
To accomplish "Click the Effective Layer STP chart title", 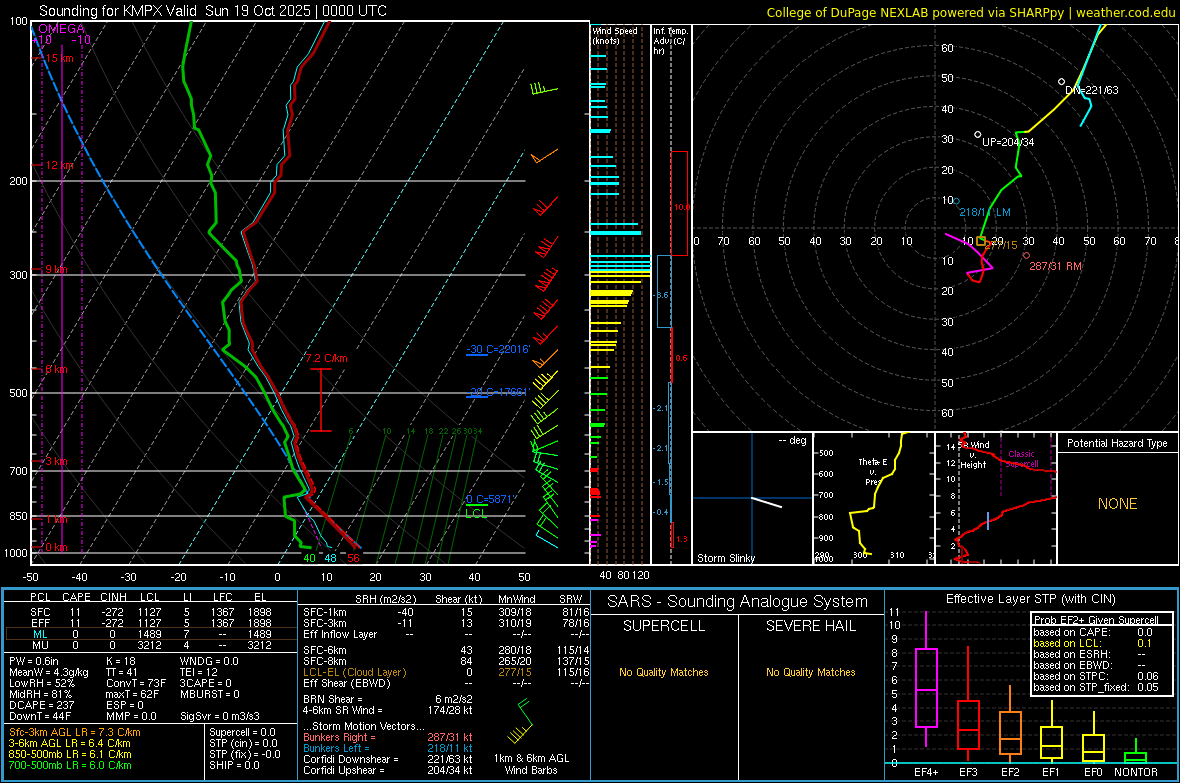I will (1030, 599).
